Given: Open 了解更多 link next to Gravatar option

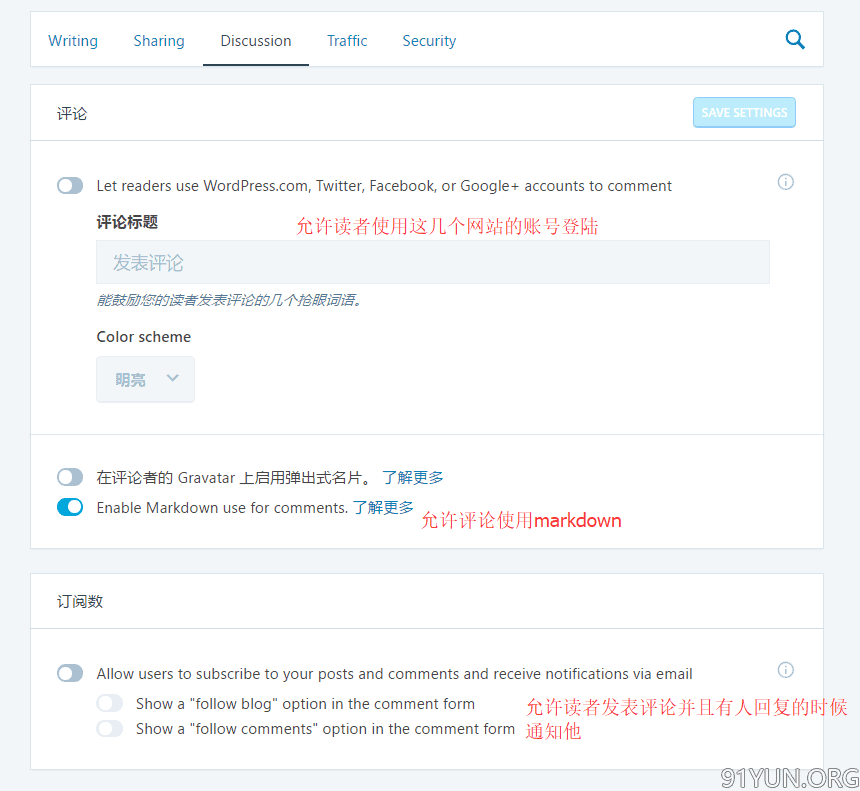Looking at the screenshot, I should [413, 478].
